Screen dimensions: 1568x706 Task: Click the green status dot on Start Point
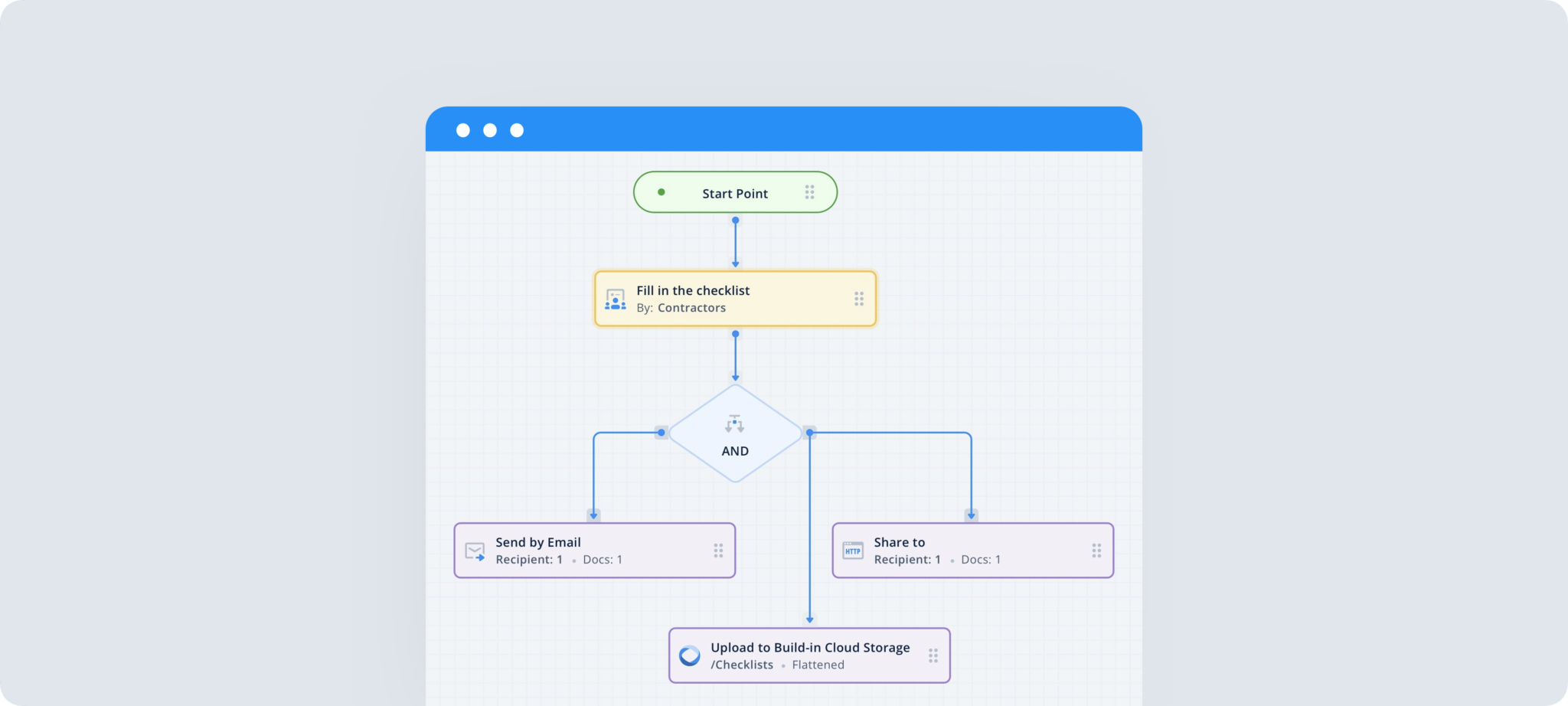tap(661, 192)
